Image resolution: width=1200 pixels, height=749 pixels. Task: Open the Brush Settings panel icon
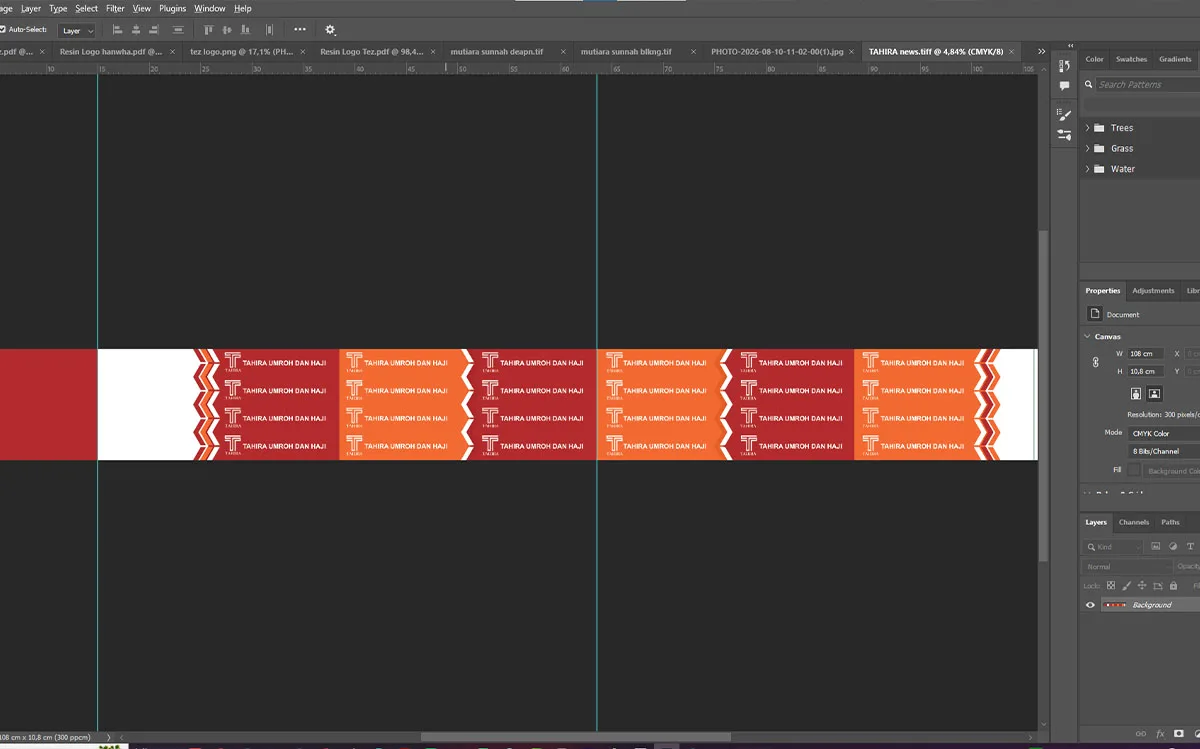point(1064,115)
